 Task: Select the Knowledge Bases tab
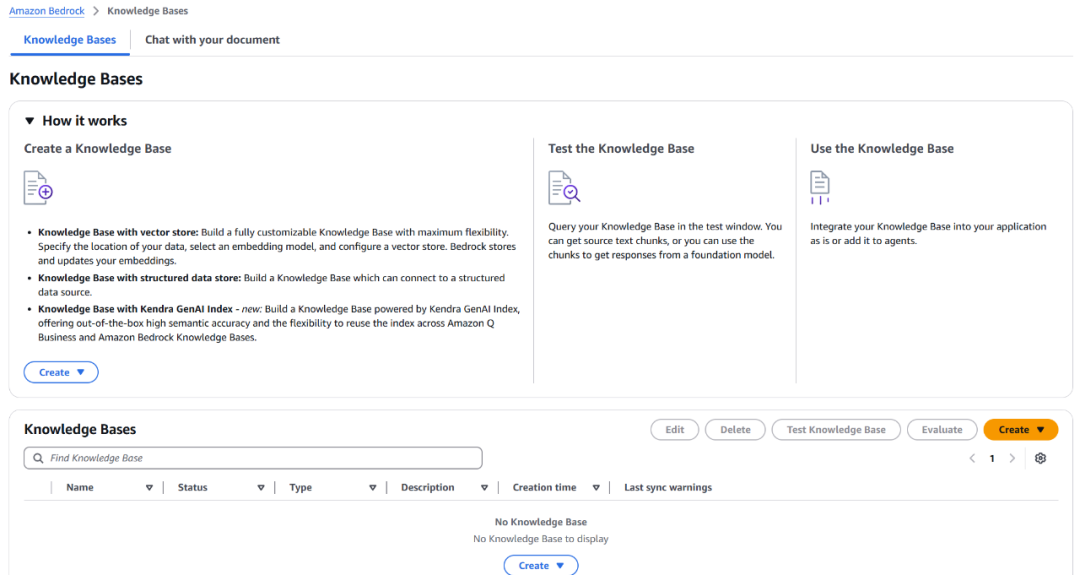coord(70,40)
